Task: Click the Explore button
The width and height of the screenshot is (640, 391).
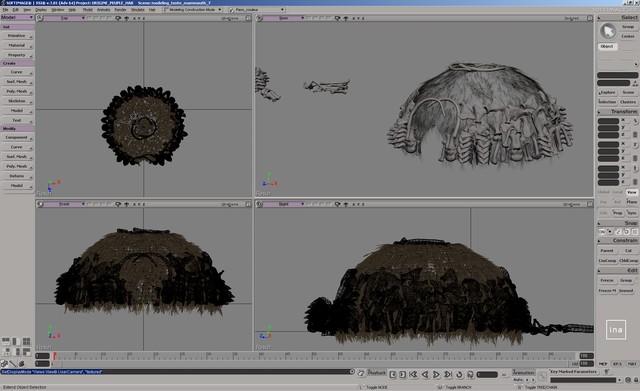Action: tap(608, 93)
